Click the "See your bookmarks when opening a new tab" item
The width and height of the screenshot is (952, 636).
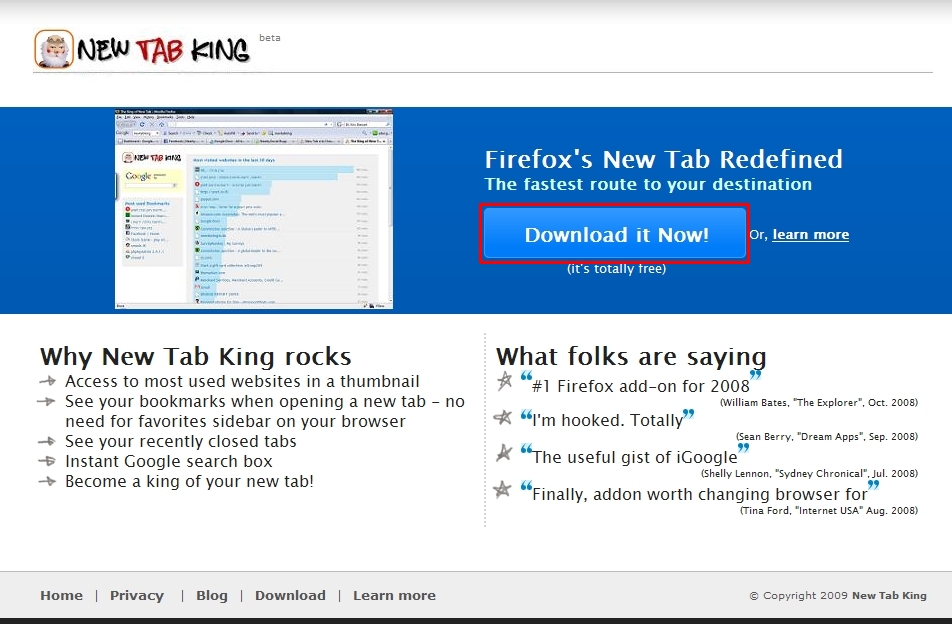pos(265,411)
